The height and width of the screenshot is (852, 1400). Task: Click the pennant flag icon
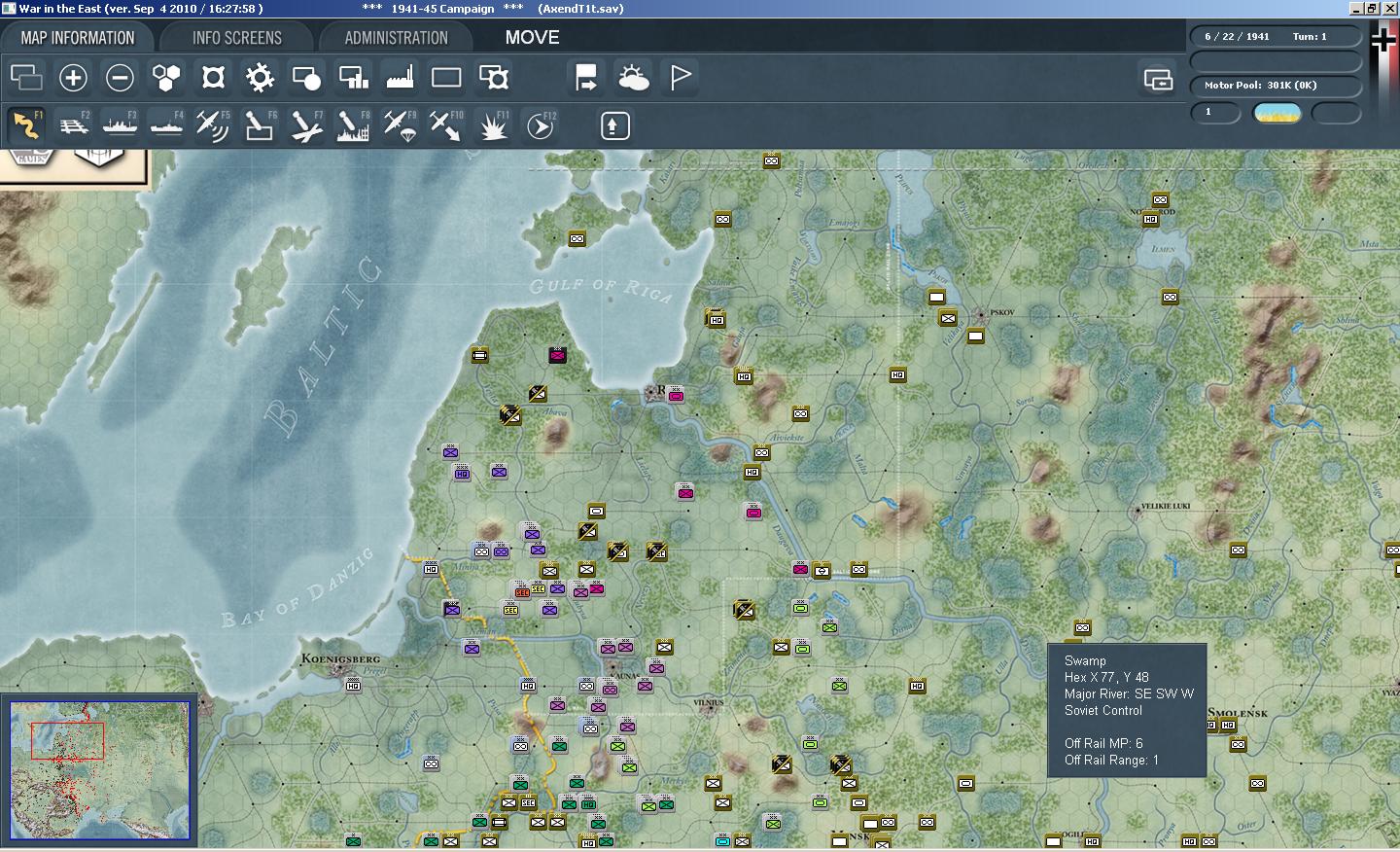[x=680, y=77]
